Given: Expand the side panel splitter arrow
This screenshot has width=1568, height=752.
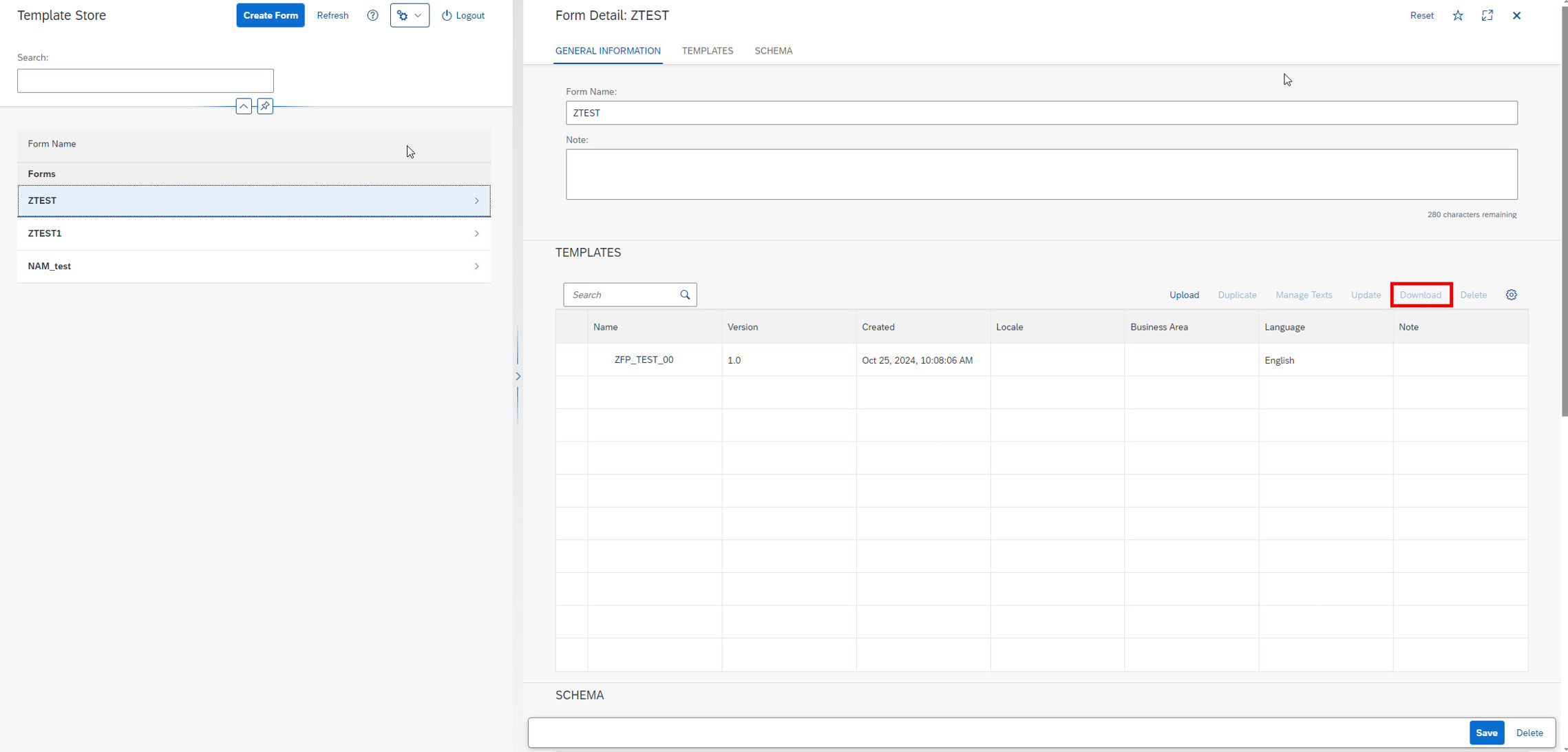Looking at the screenshot, I should 518,376.
